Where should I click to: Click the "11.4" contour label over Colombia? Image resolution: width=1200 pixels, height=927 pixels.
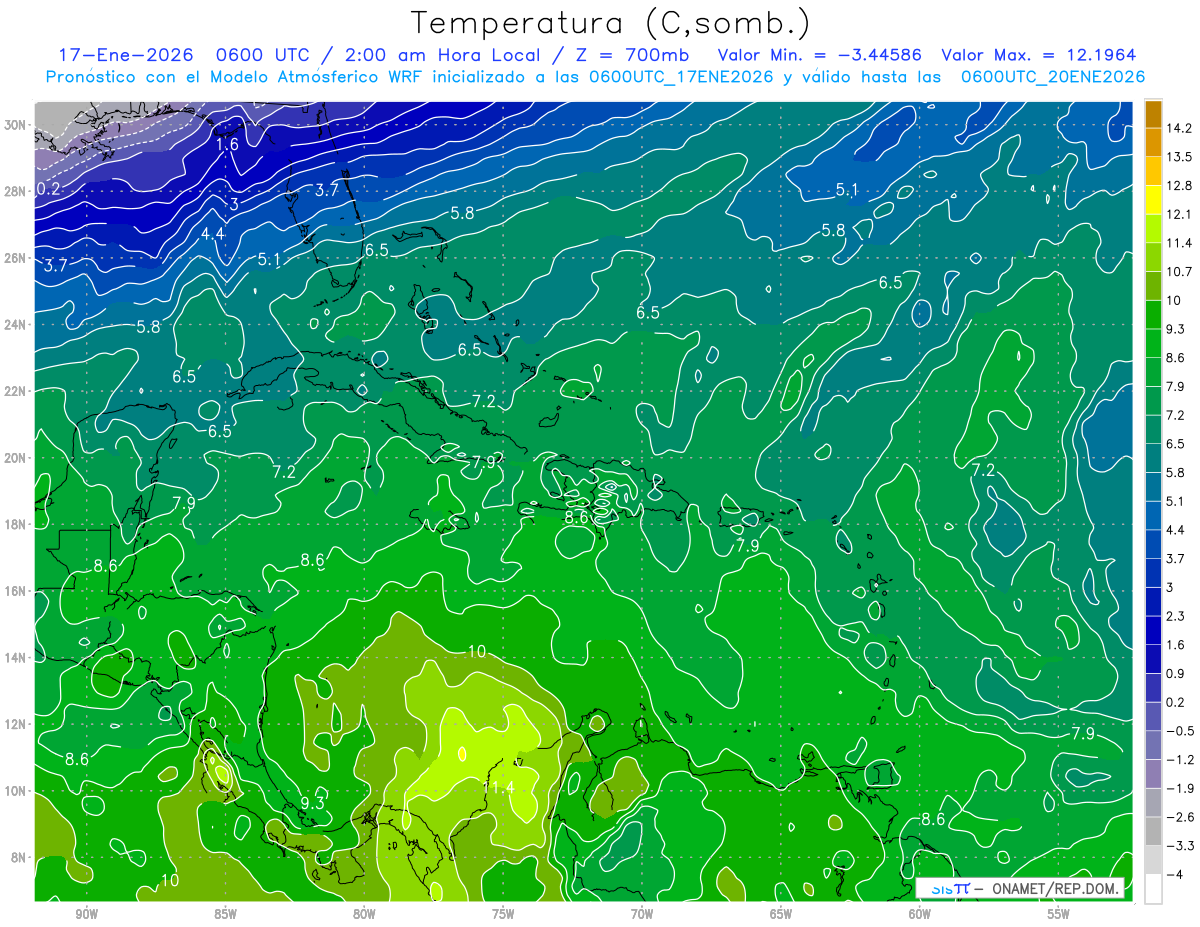(498, 789)
